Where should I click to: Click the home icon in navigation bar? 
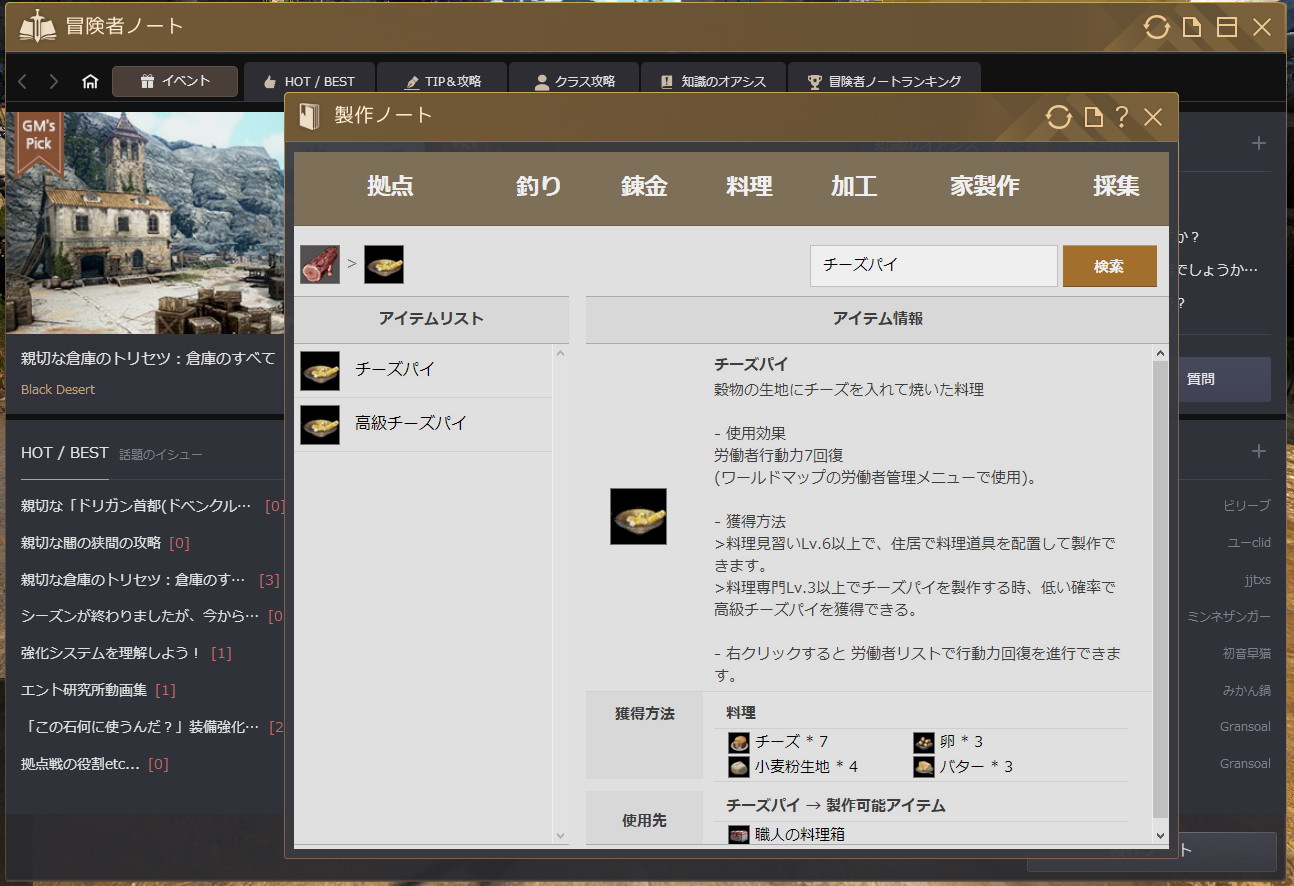pyautogui.click(x=90, y=82)
